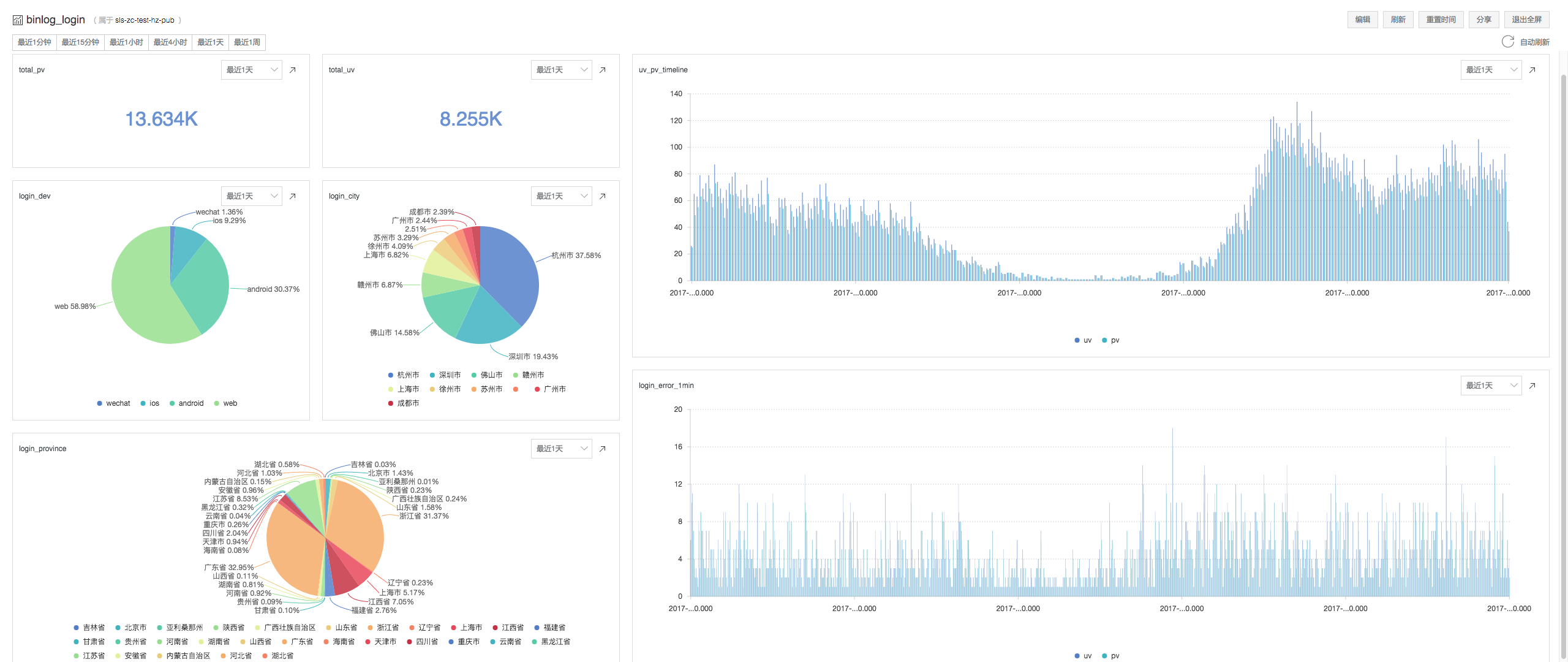Open login_error_1min chart via arrow icon
This screenshot has height=662, width=1568.
[1532, 386]
